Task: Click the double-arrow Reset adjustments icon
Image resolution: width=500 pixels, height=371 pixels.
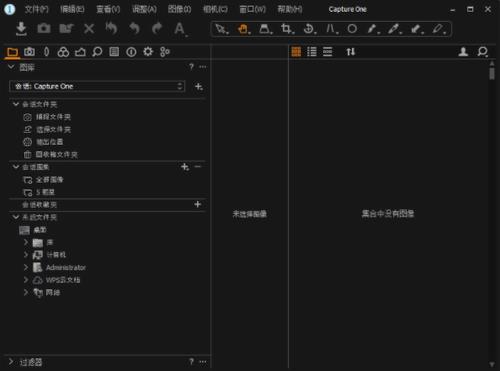Action: tap(111, 29)
